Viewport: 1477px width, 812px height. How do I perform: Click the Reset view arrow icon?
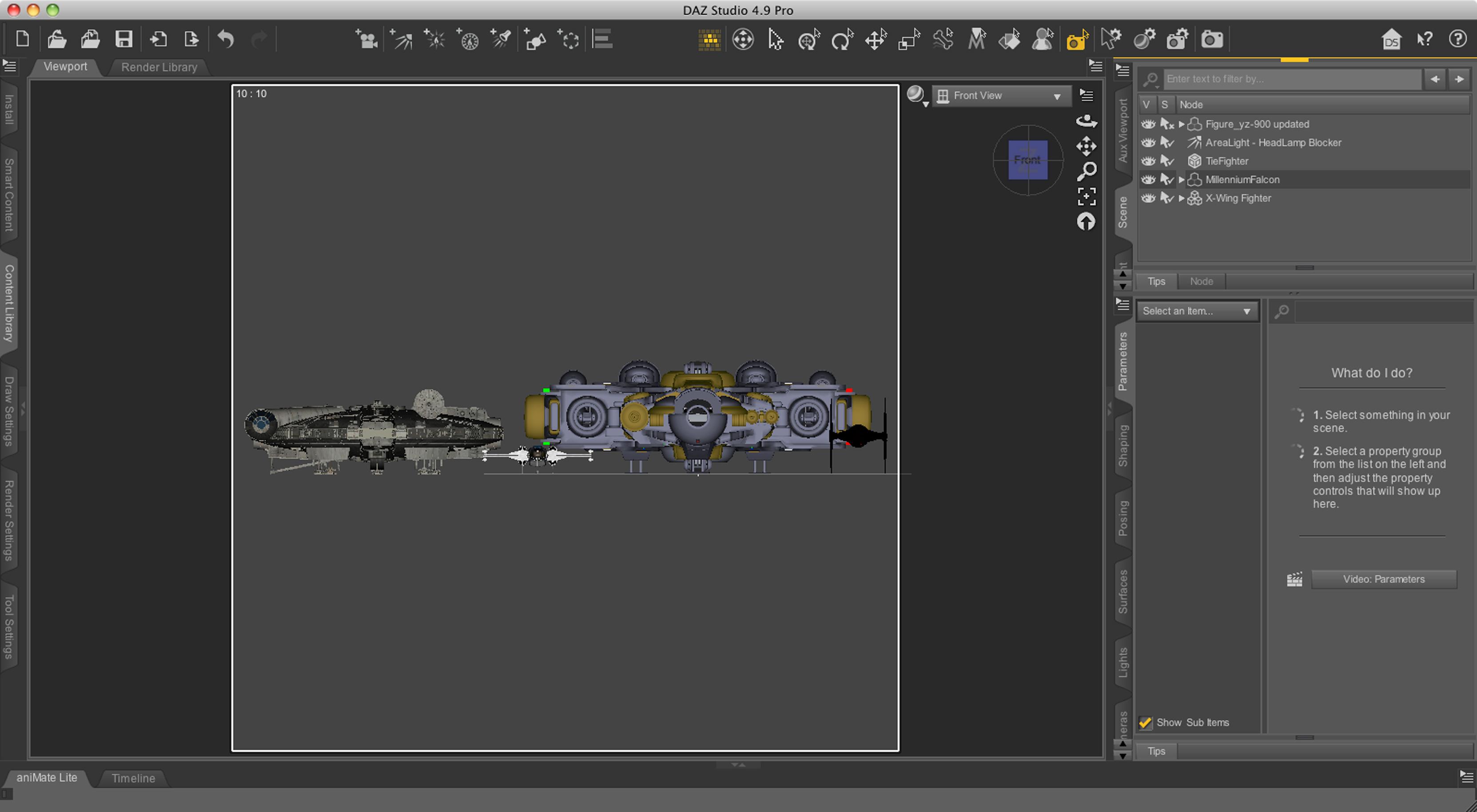tap(1086, 222)
